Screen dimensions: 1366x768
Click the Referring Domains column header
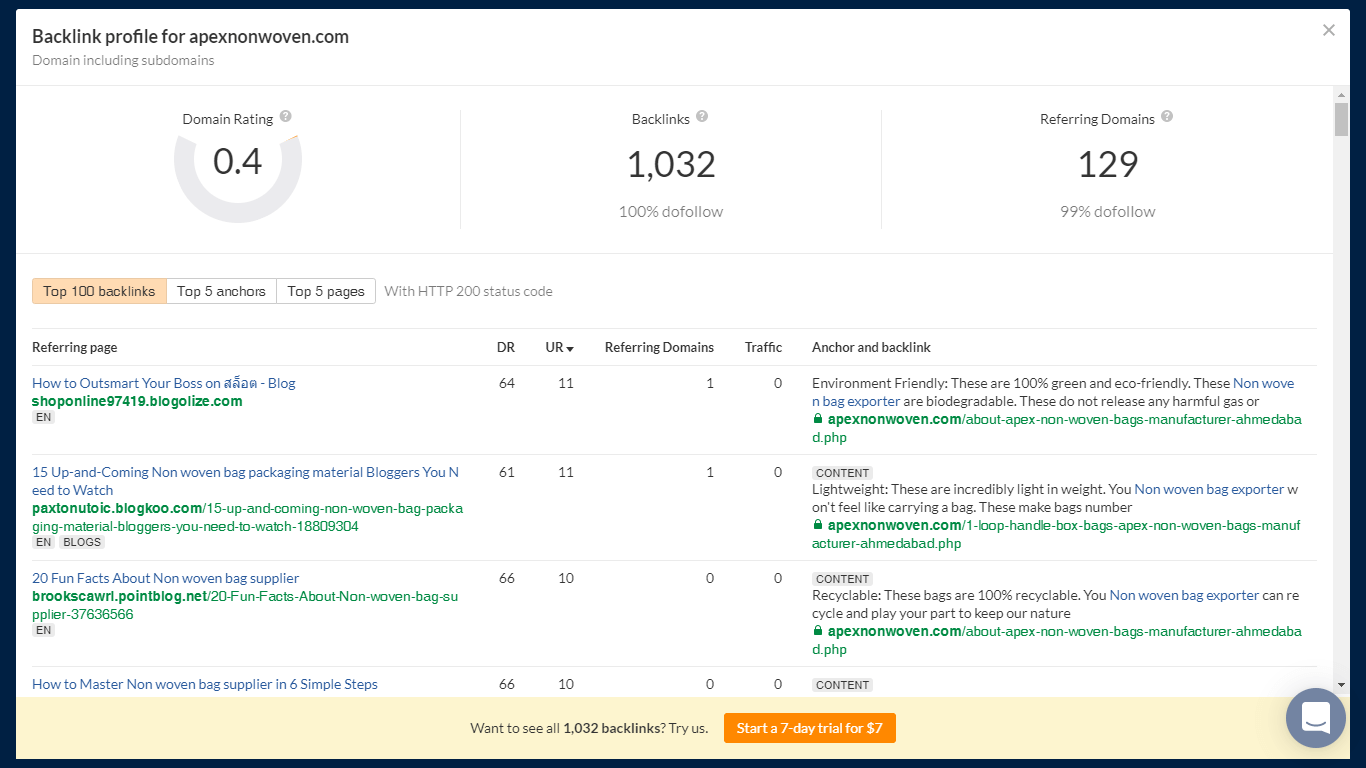(x=659, y=347)
